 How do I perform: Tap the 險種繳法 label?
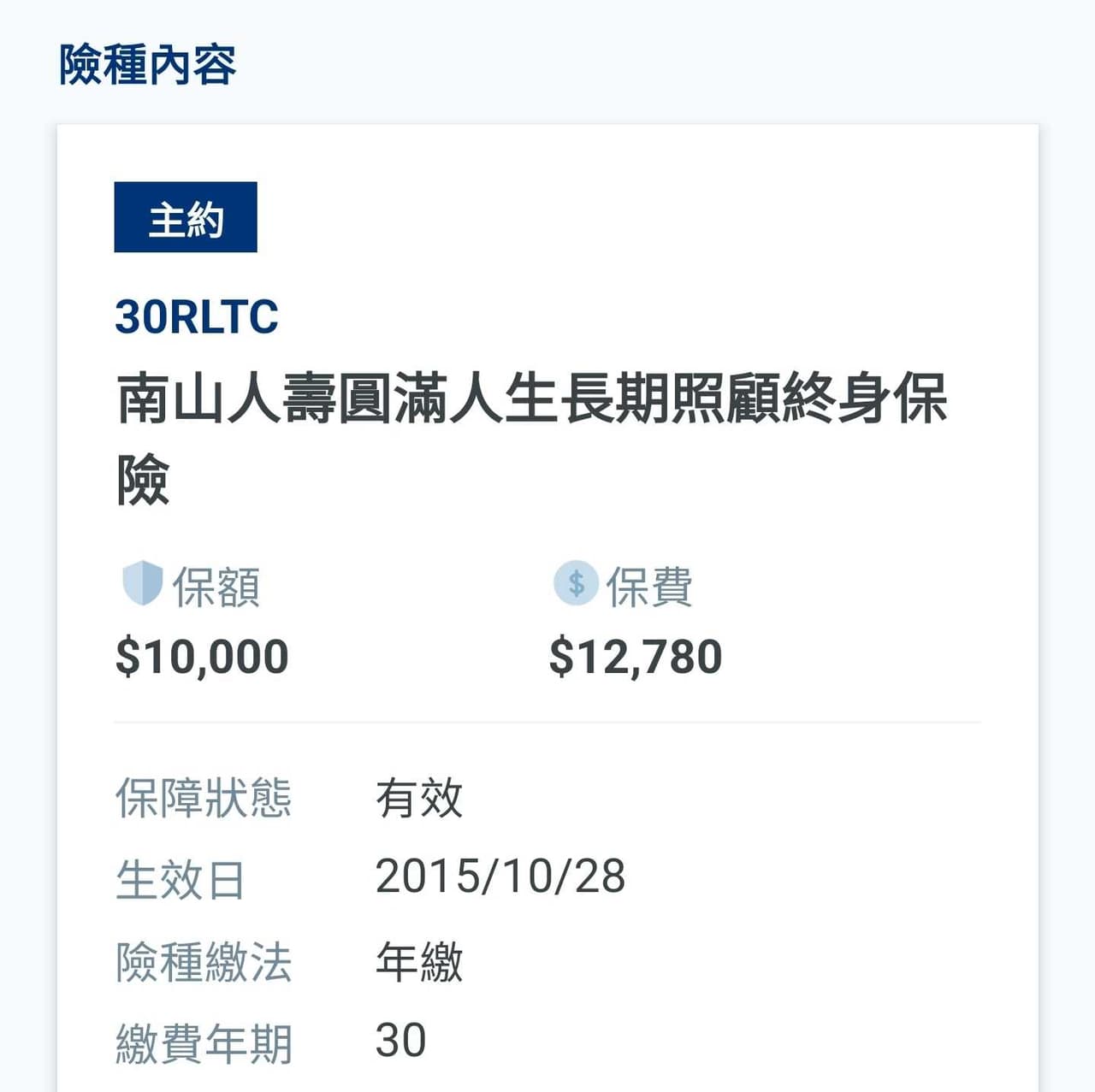(x=204, y=962)
